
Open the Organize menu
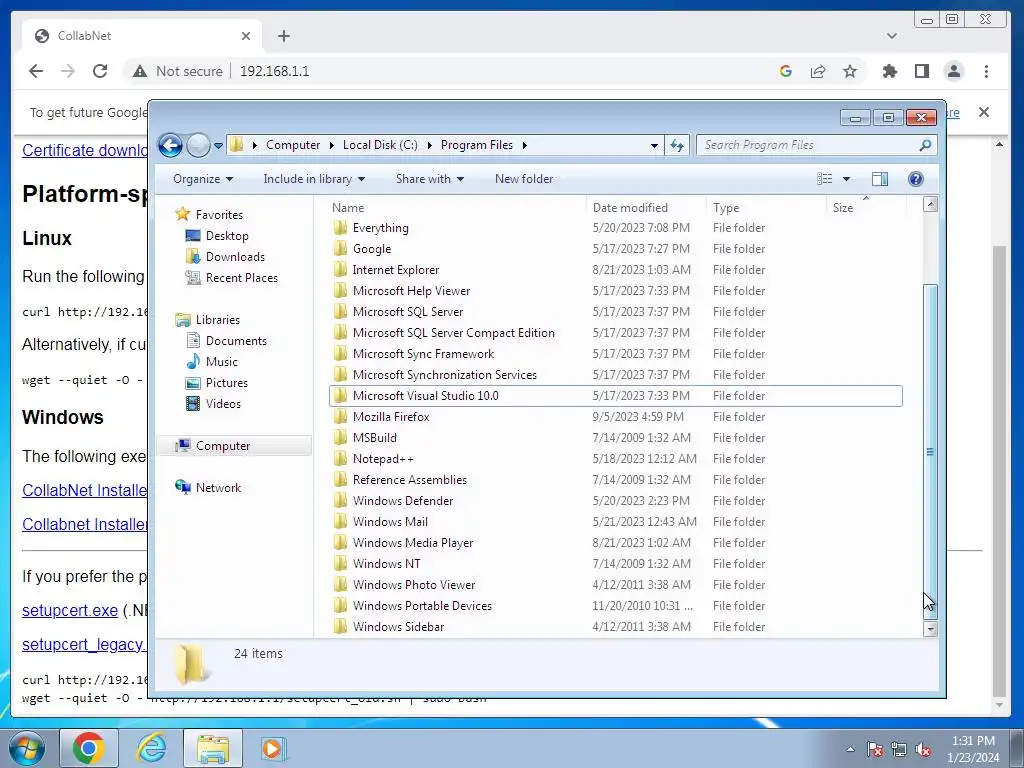(x=203, y=179)
